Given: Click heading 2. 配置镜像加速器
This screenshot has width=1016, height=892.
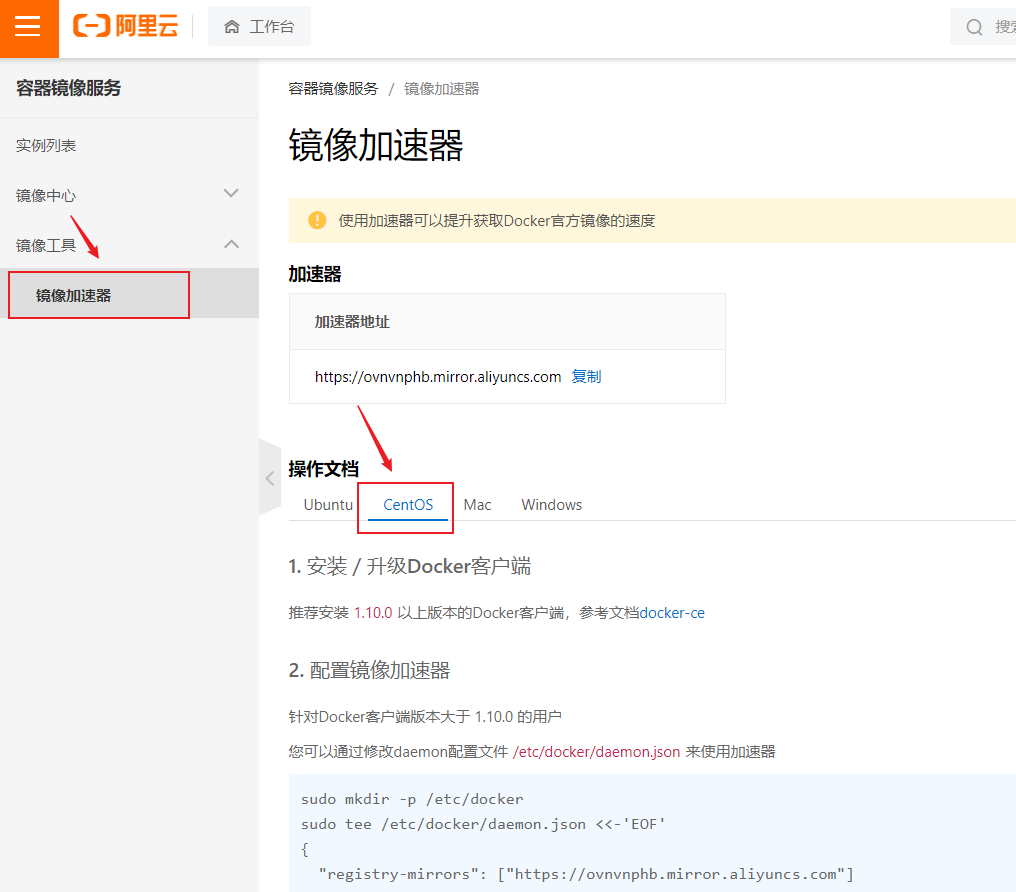Looking at the screenshot, I should click(x=369, y=670).
